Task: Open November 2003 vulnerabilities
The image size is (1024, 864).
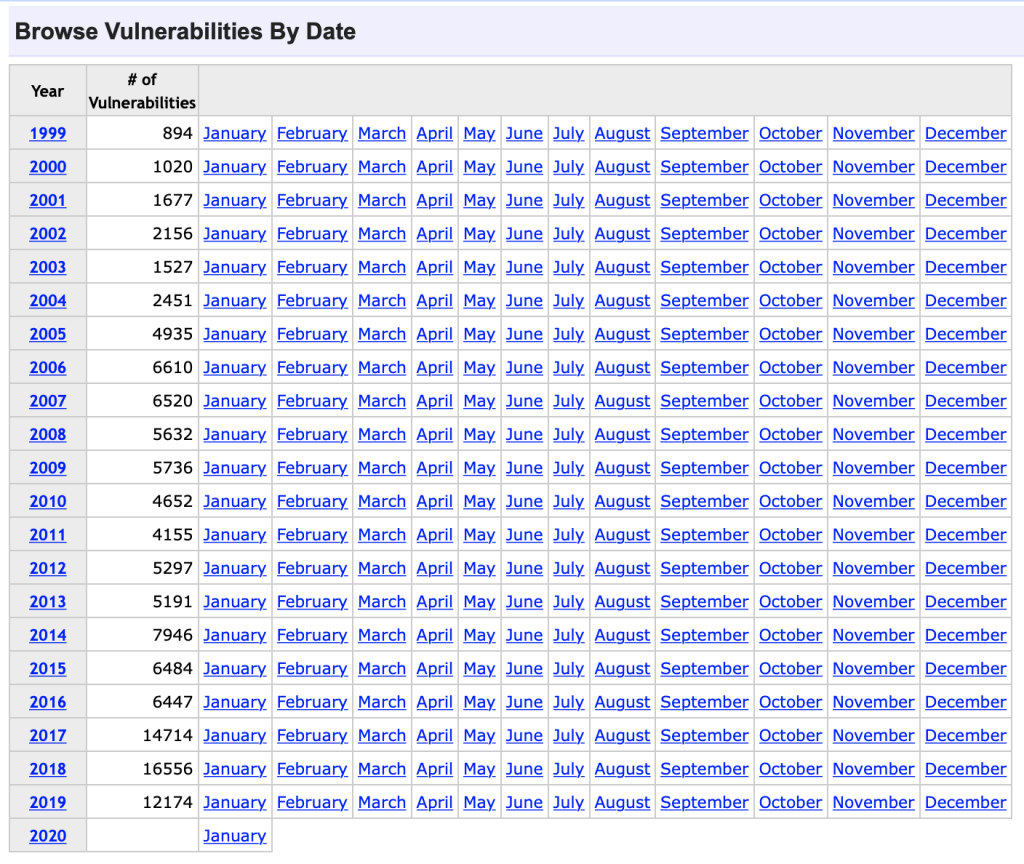Action: click(x=873, y=268)
